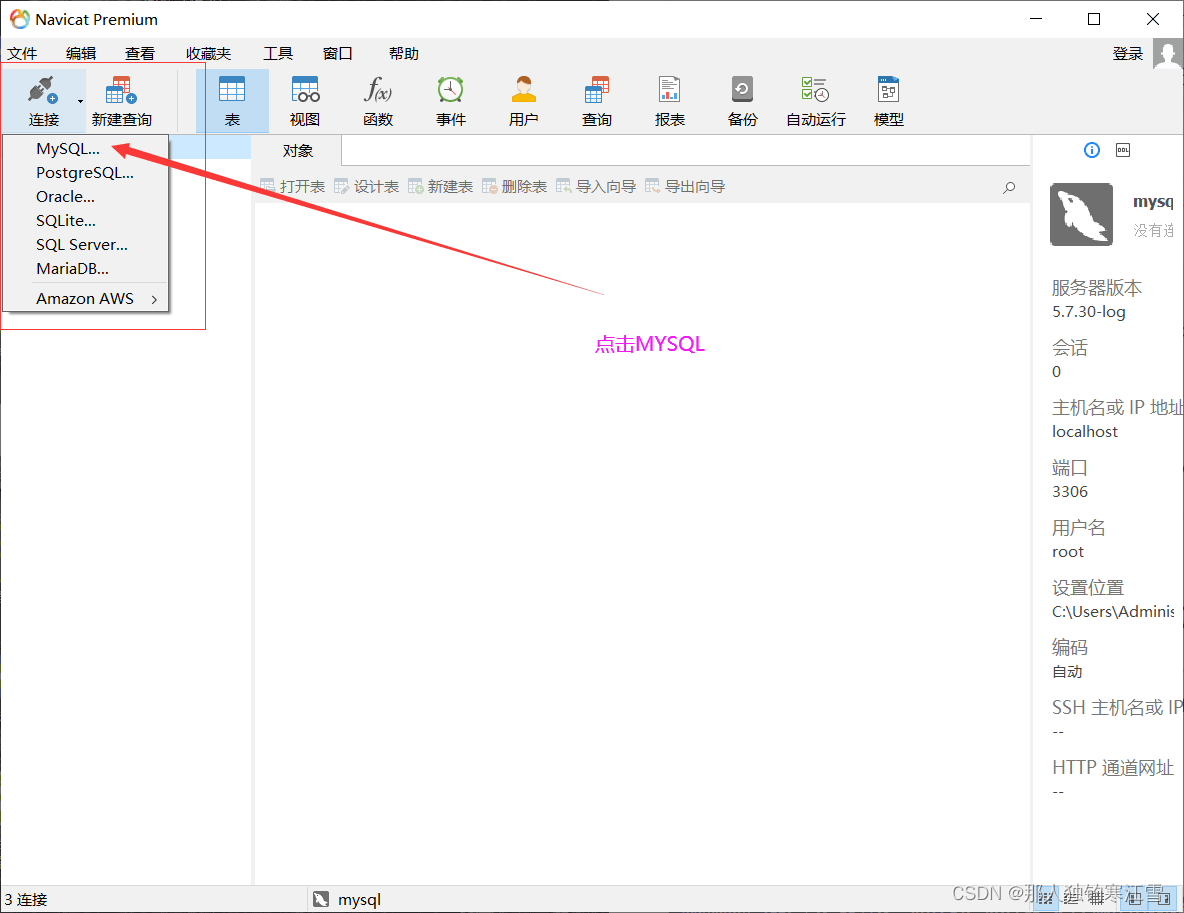This screenshot has width=1184, height=913.
Task: Click the mysql dolphin connection thumbnail
Action: (x=1081, y=214)
